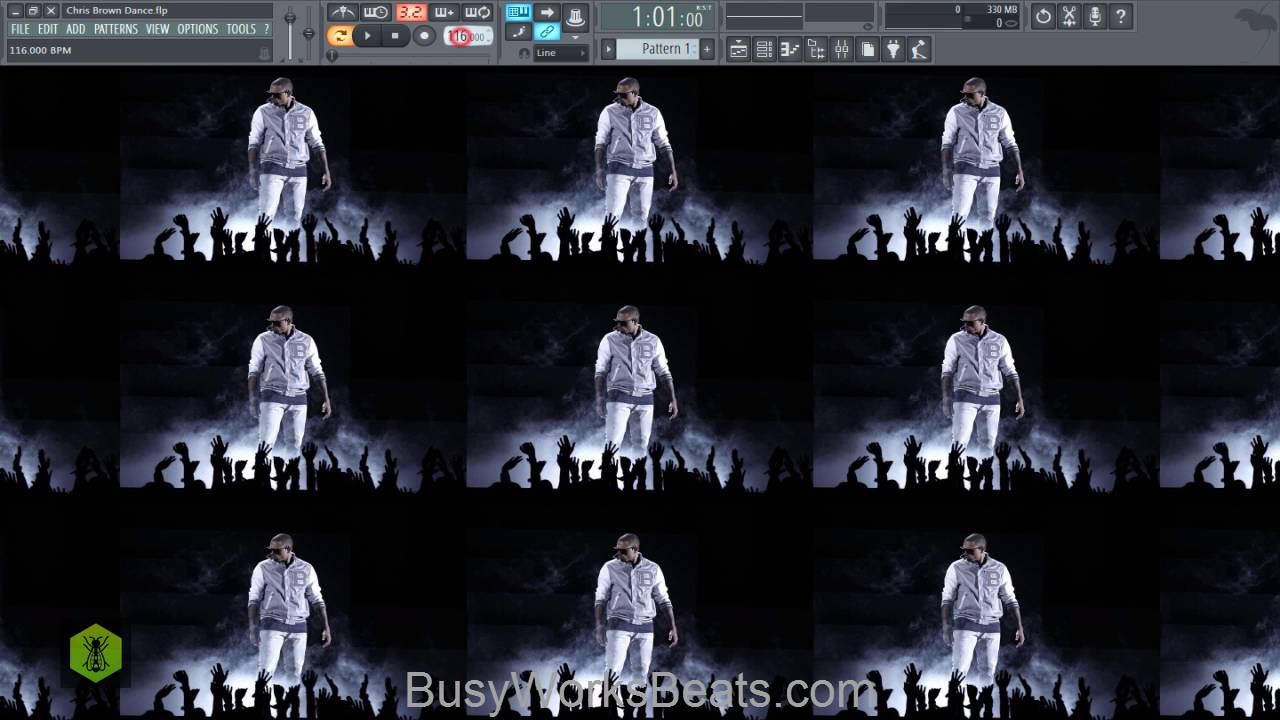Image resolution: width=1280 pixels, height=720 pixels.
Task: Toggle typing keyboard to piano icon
Action: (x=518, y=12)
